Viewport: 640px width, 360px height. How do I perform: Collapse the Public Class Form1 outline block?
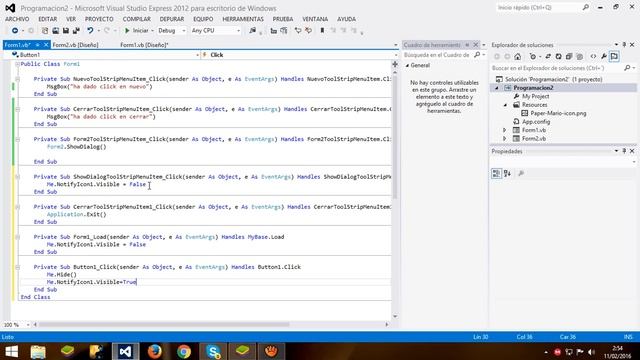[18, 64]
